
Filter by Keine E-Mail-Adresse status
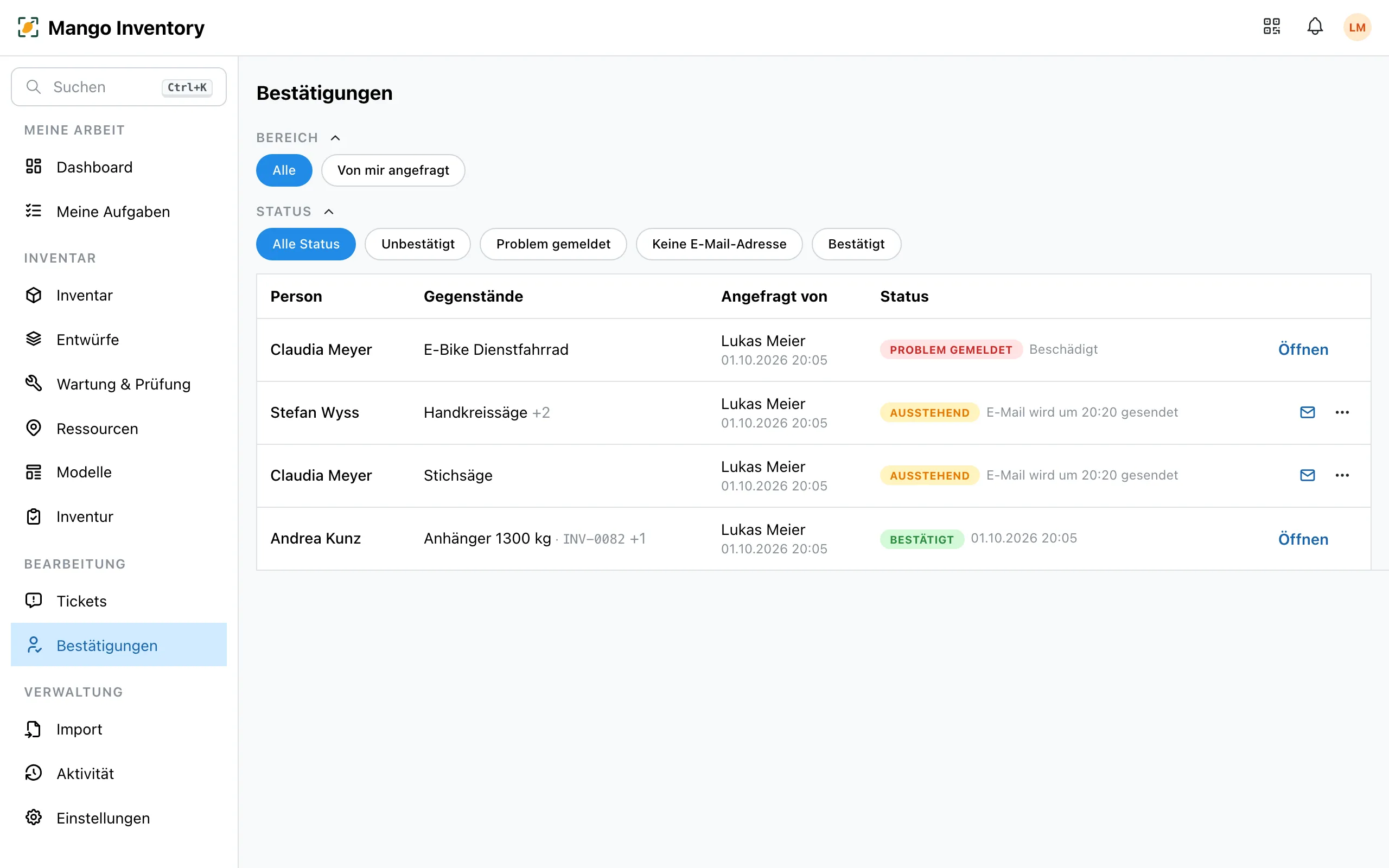[x=719, y=244]
